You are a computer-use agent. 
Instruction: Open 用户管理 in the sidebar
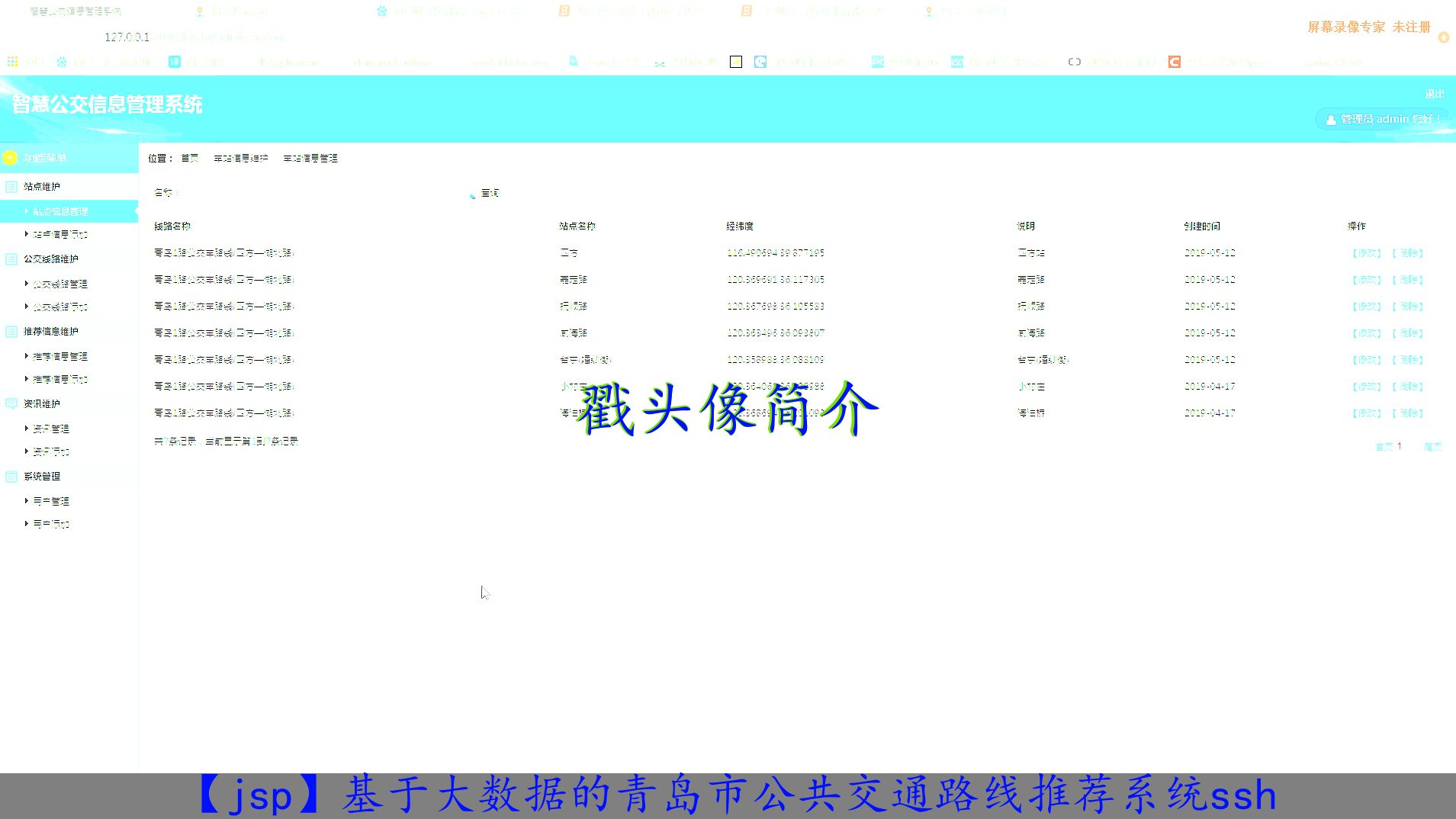[x=51, y=502]
